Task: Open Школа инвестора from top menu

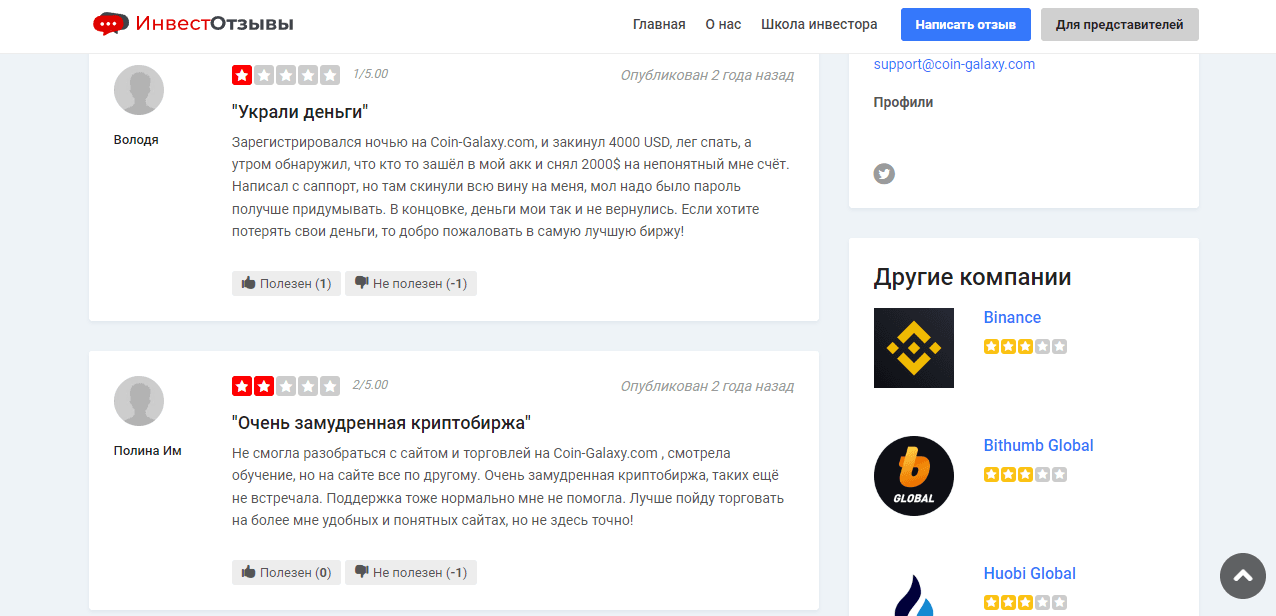Action: pos(819,24)
